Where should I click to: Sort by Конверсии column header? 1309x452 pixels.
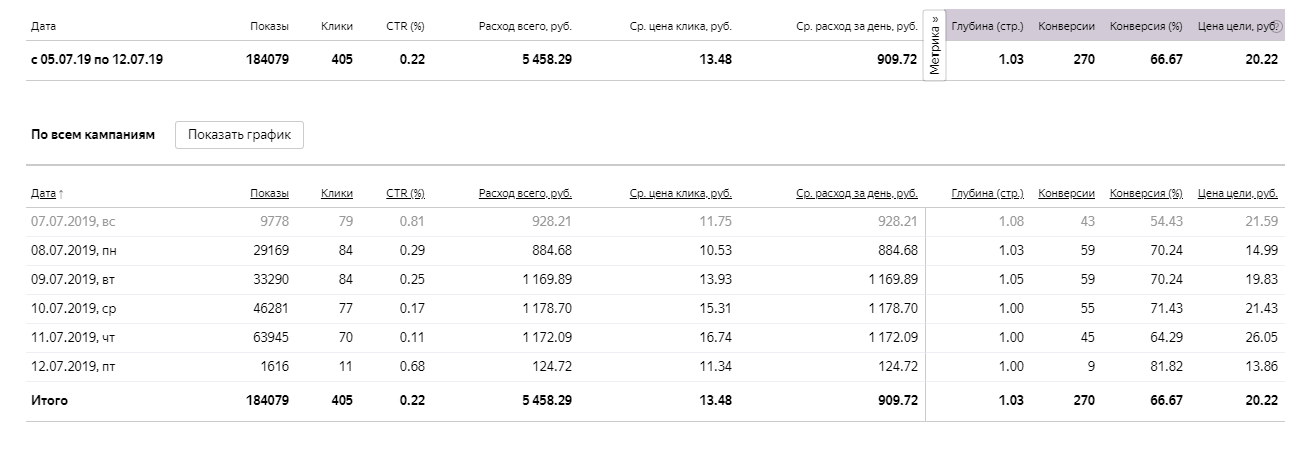pyautogui.click(x=1066, y=193)
